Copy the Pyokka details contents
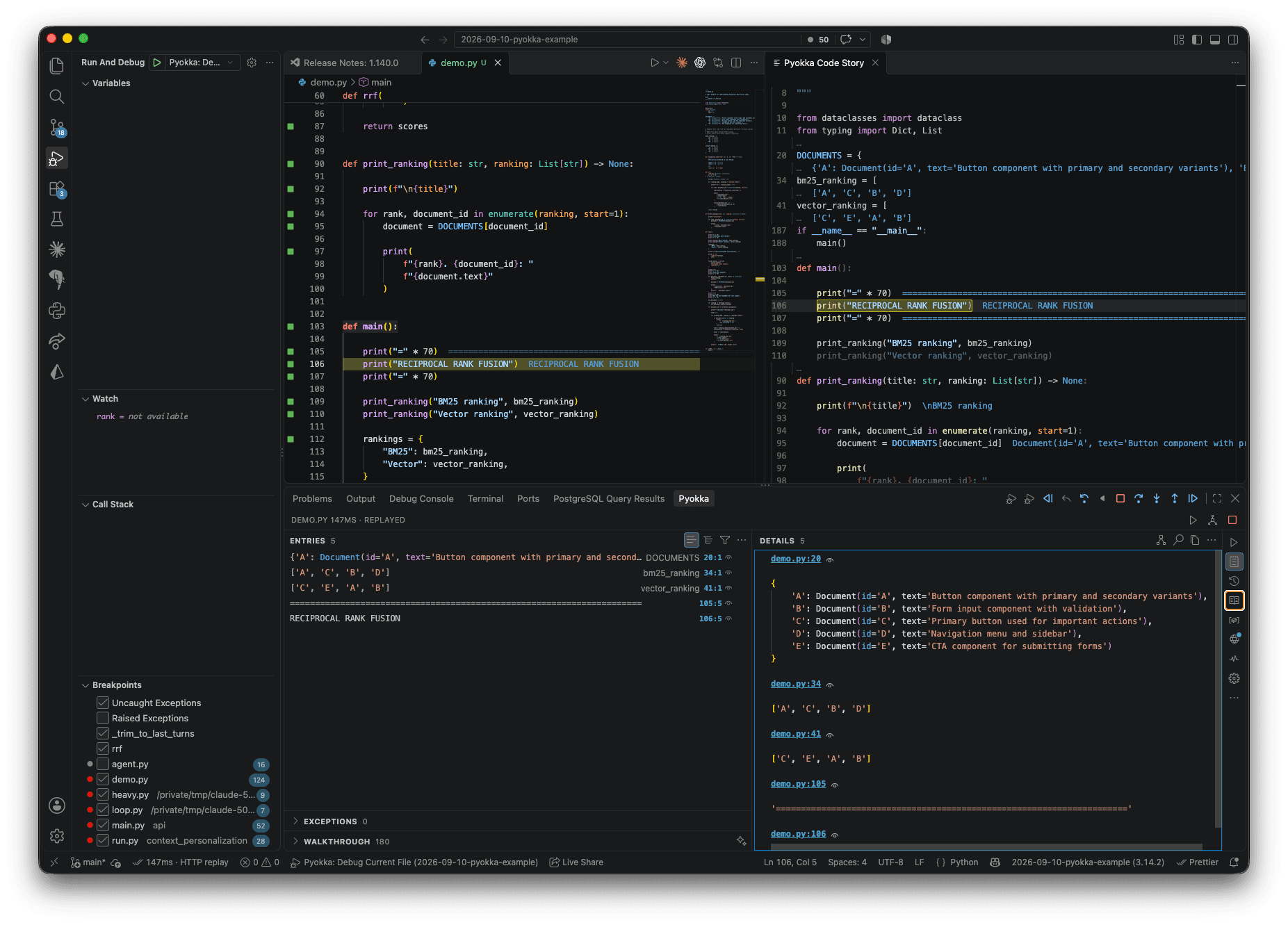The image size is (1288, 925). (x=1195, y=540)
